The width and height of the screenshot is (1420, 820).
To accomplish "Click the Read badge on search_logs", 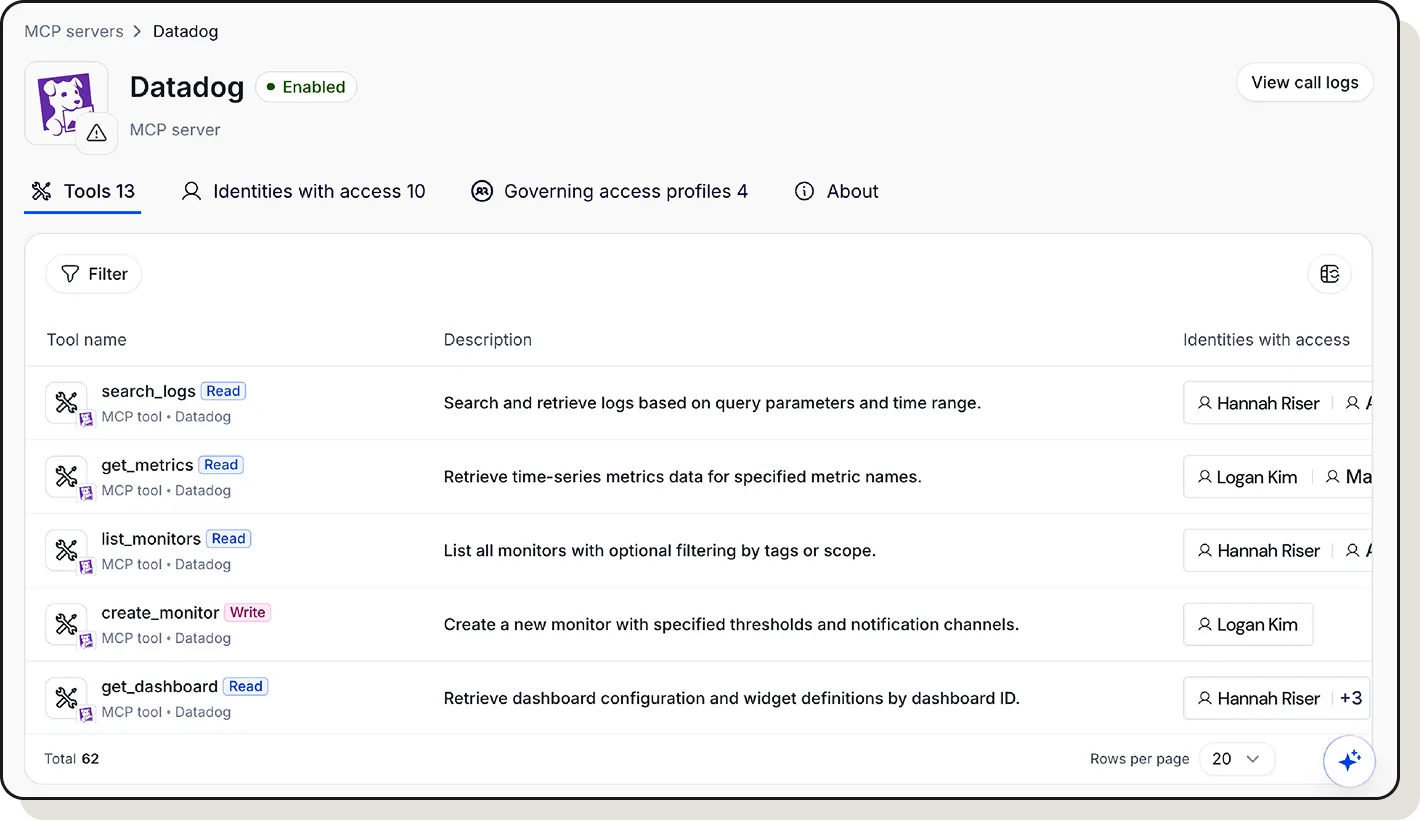I will (223, 391).
